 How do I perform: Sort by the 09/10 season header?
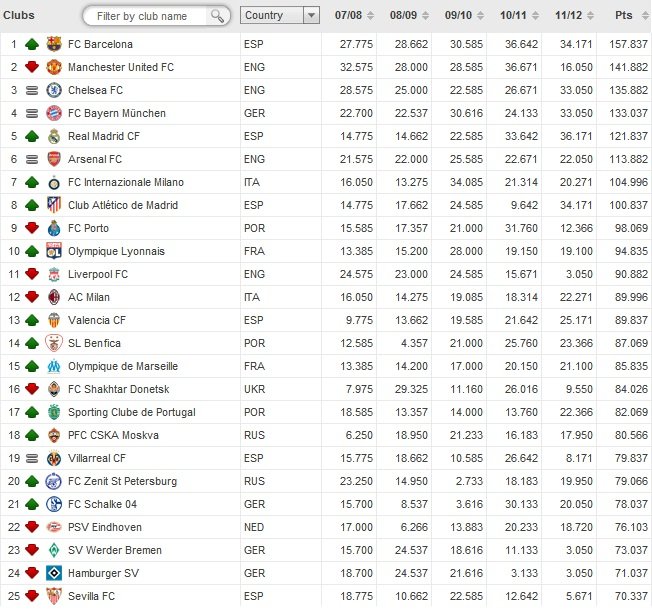pos(463,16)
